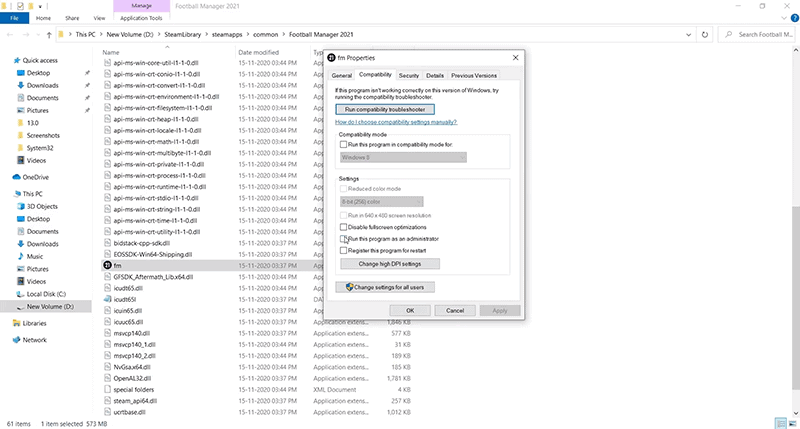Click Run compatibility troubleshooter button
The image size is (800, 429).
coord(385,109)
